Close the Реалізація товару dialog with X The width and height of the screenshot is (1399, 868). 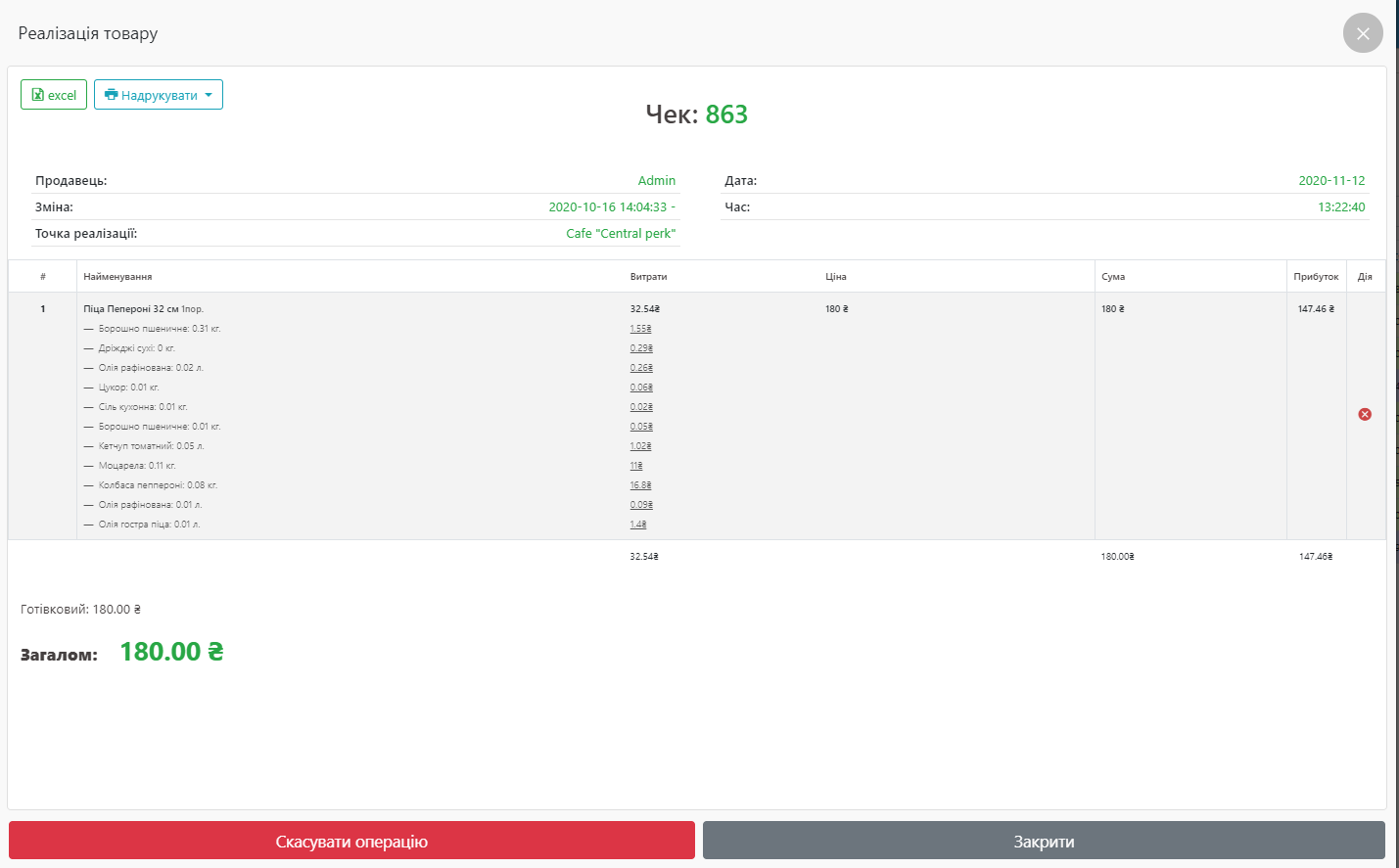click(1362, 33)
